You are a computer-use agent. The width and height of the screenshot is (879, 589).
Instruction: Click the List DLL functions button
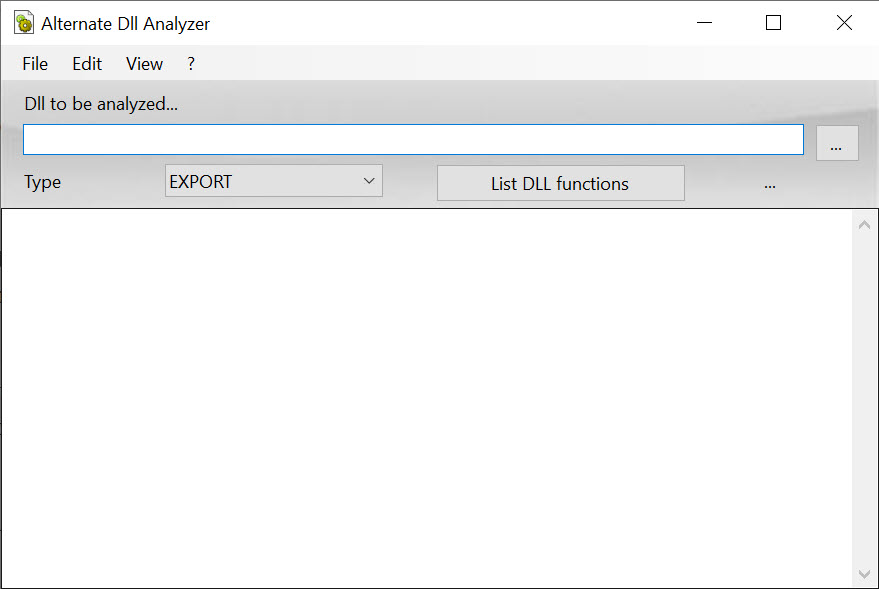pos(561,183)
